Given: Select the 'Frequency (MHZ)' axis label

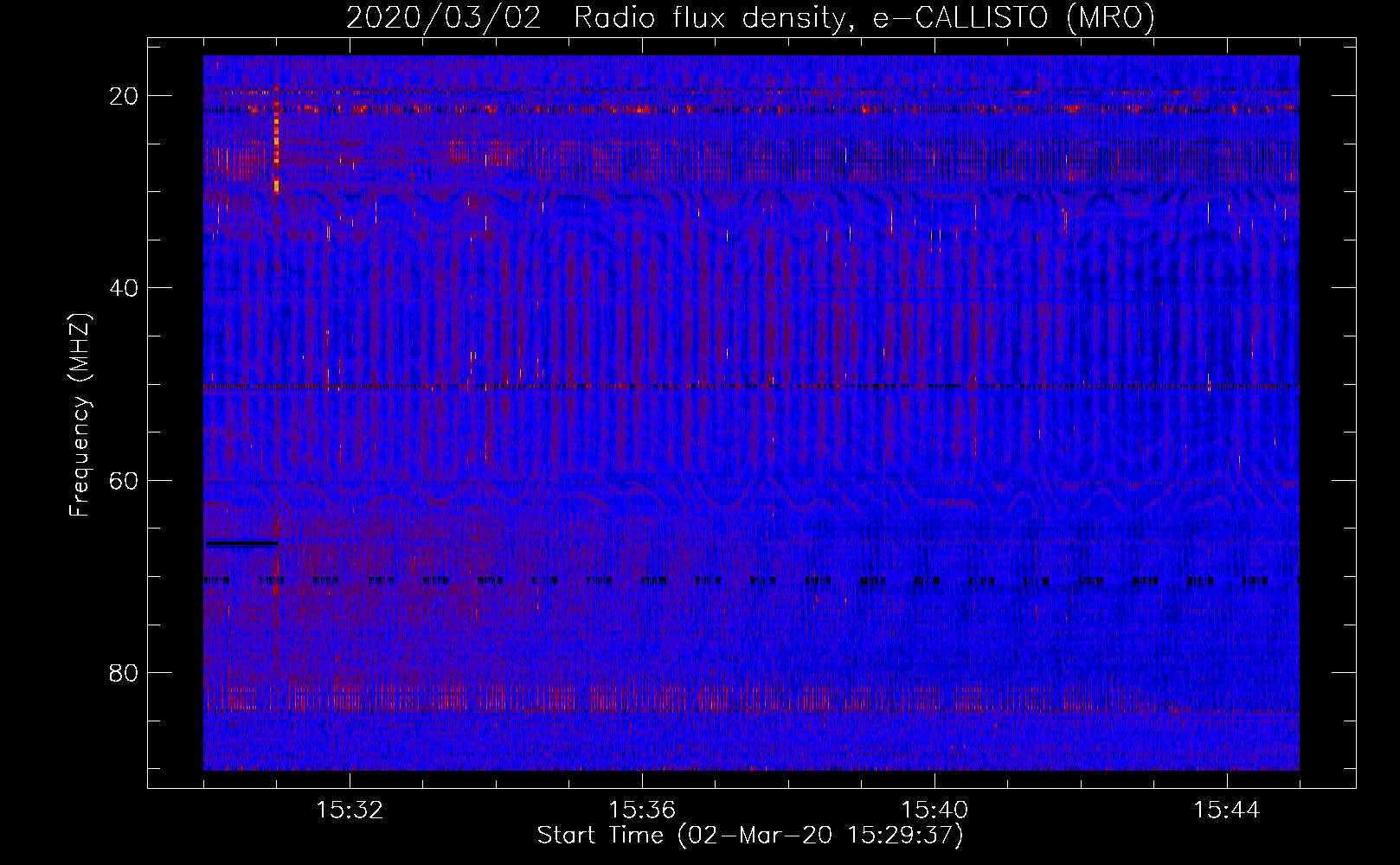Looking at the screenshot, I should point(80,414).
